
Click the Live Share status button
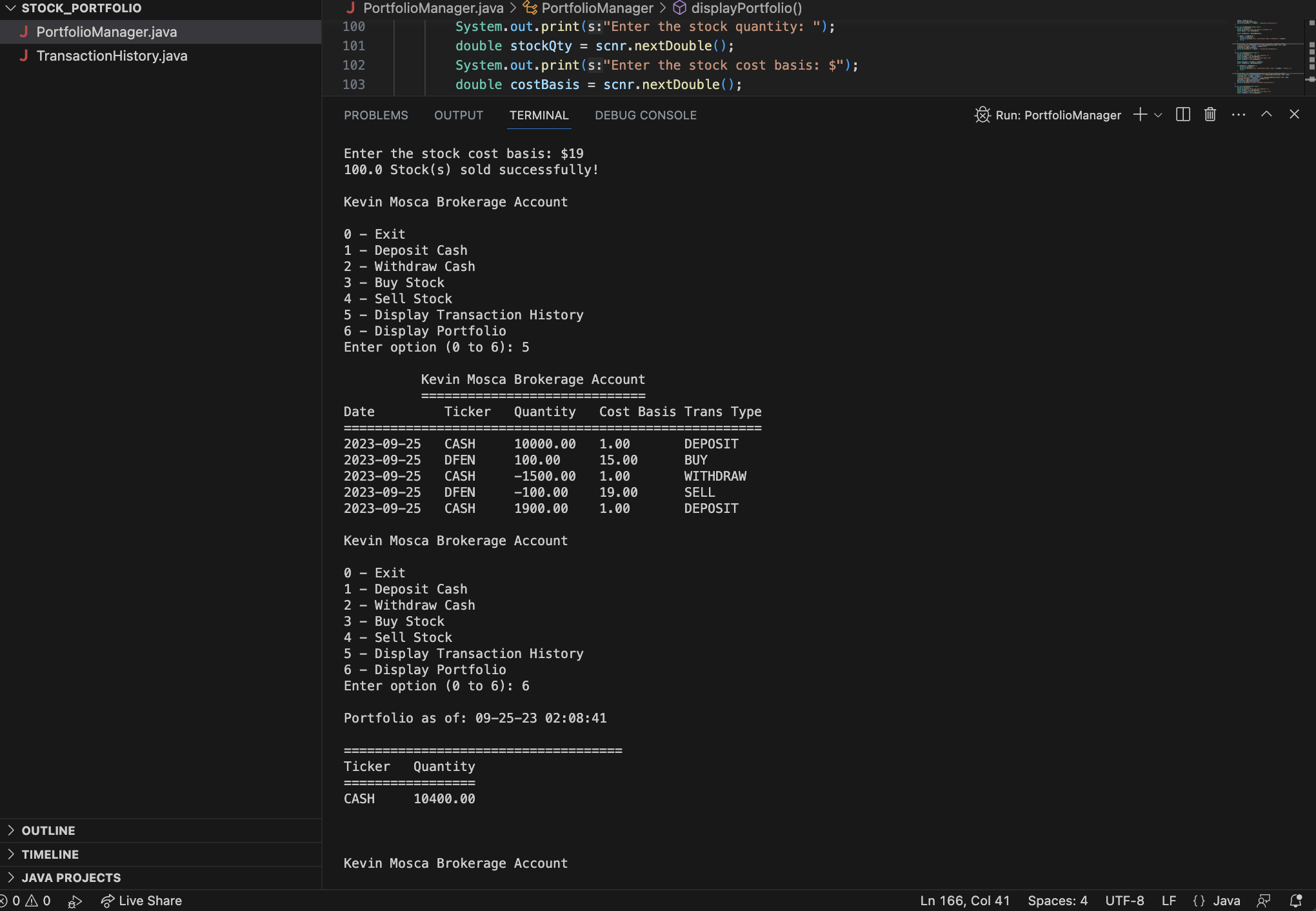pyautogui.click(x=142, y=901)
